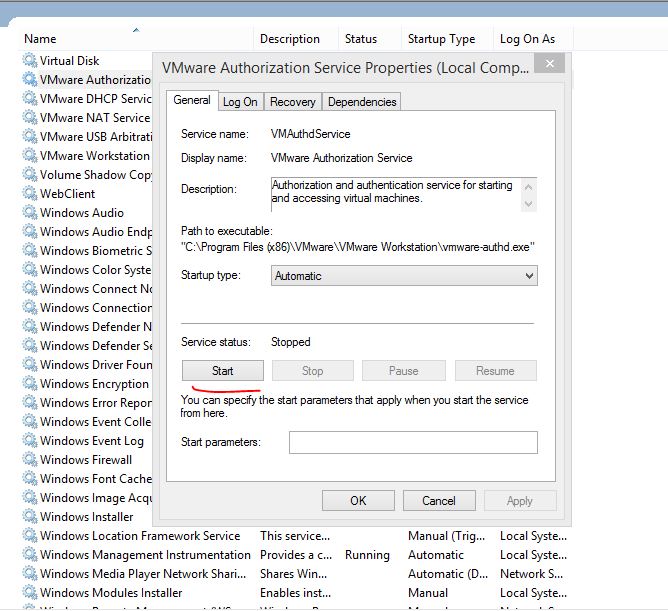Select Windows Media Player Network Sharing service
Image resolution: width=668 pixels, height=611 pixels.
143,574
